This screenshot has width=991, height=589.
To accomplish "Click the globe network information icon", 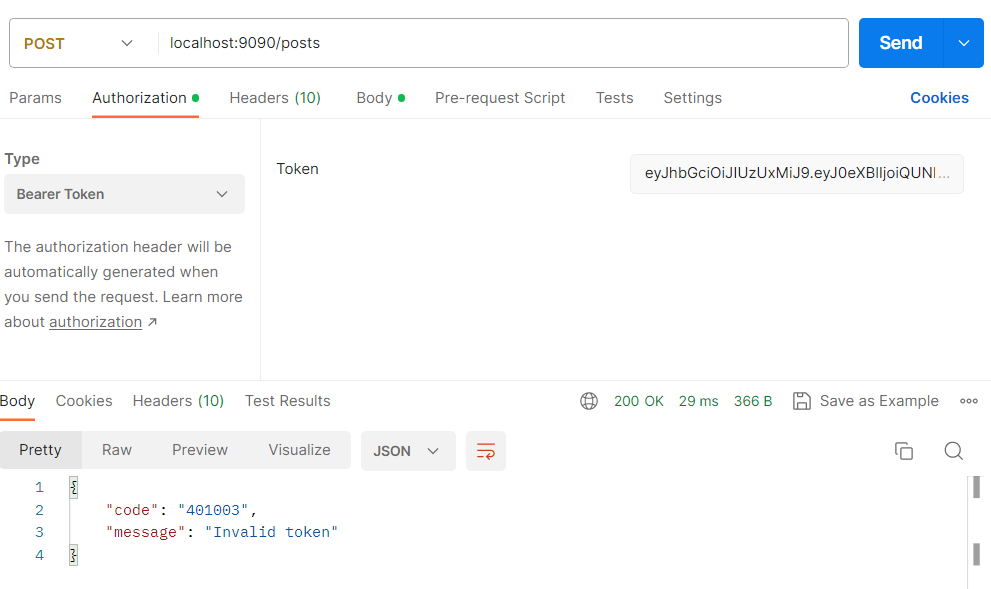I will pos(589,400).
